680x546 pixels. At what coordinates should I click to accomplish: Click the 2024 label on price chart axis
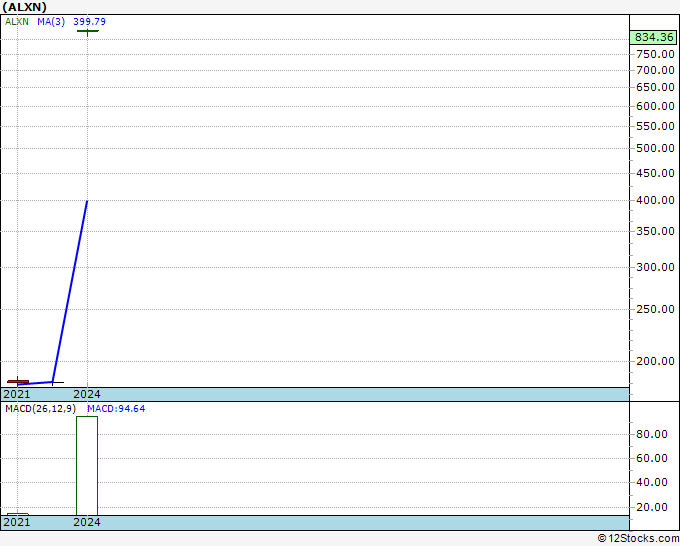pos(87,394)
